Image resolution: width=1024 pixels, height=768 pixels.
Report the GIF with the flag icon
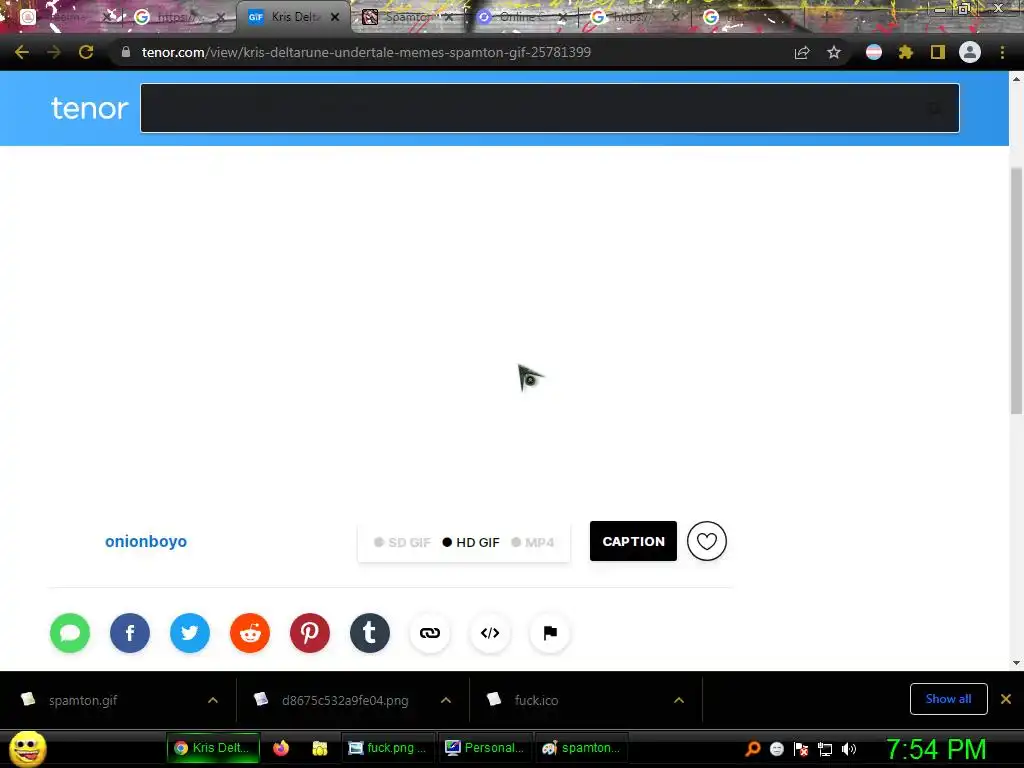[550, 633]
